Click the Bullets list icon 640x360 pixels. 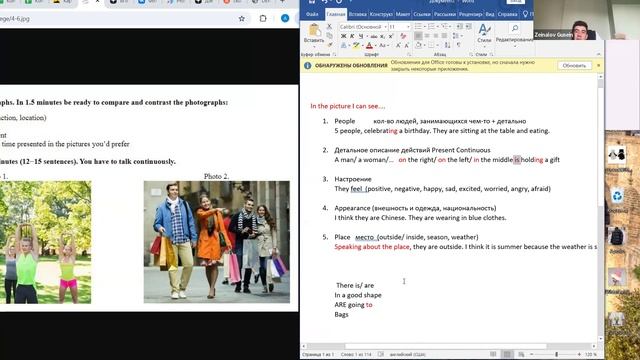(x=418, y=27)
